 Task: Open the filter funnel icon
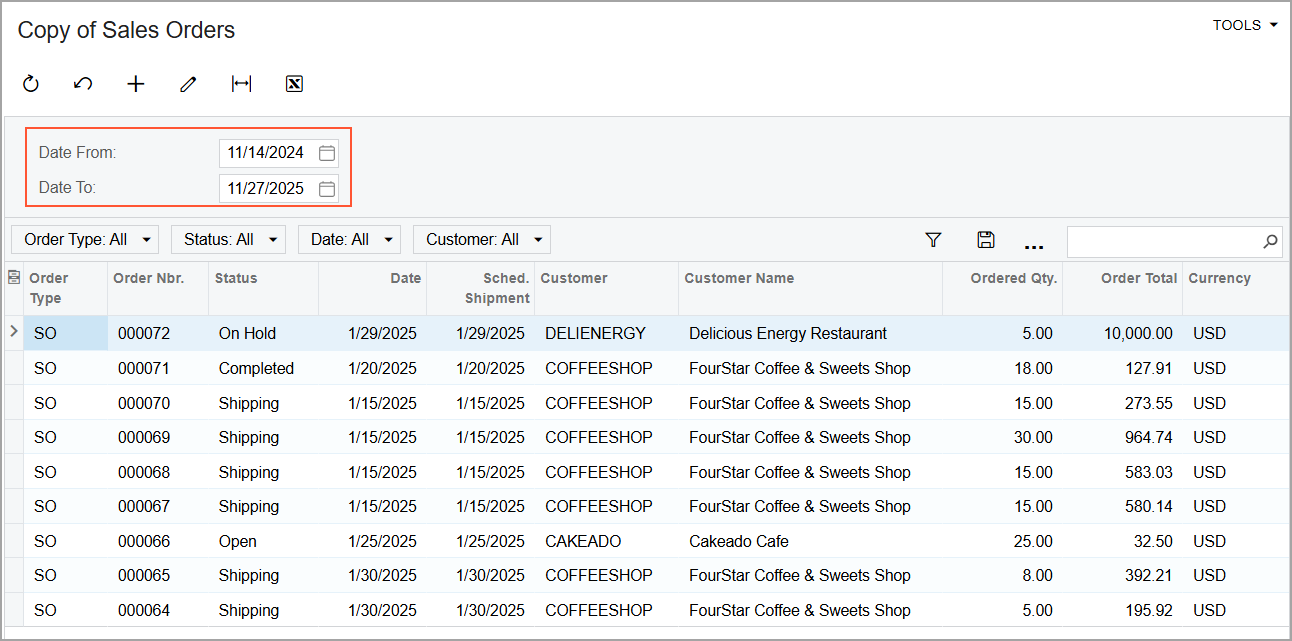click(x=933, y=240)
